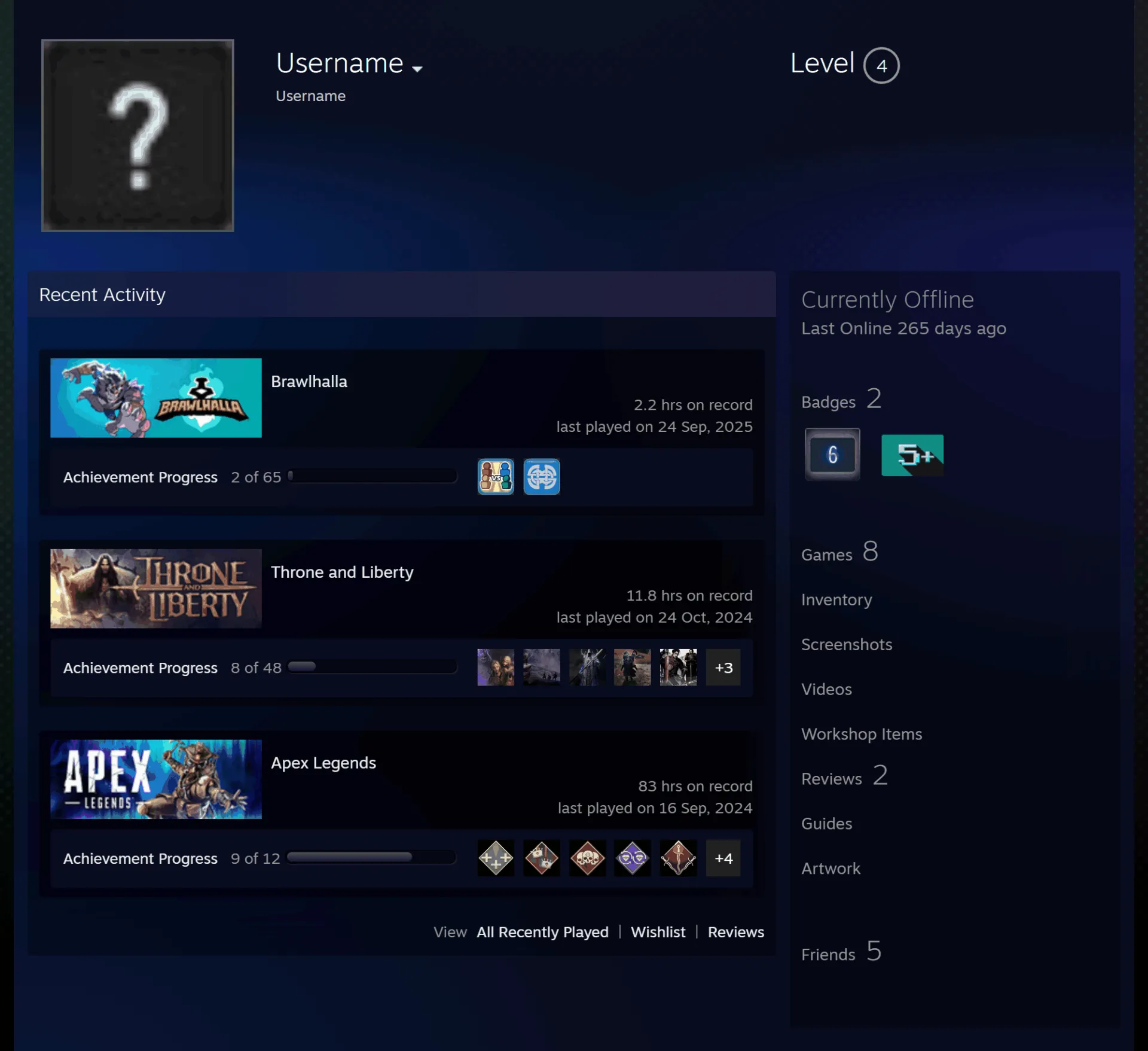Open the first Throne and Liberty achievement icon
Viewport: 1148px width, 1051px height.
coord(496,667)
